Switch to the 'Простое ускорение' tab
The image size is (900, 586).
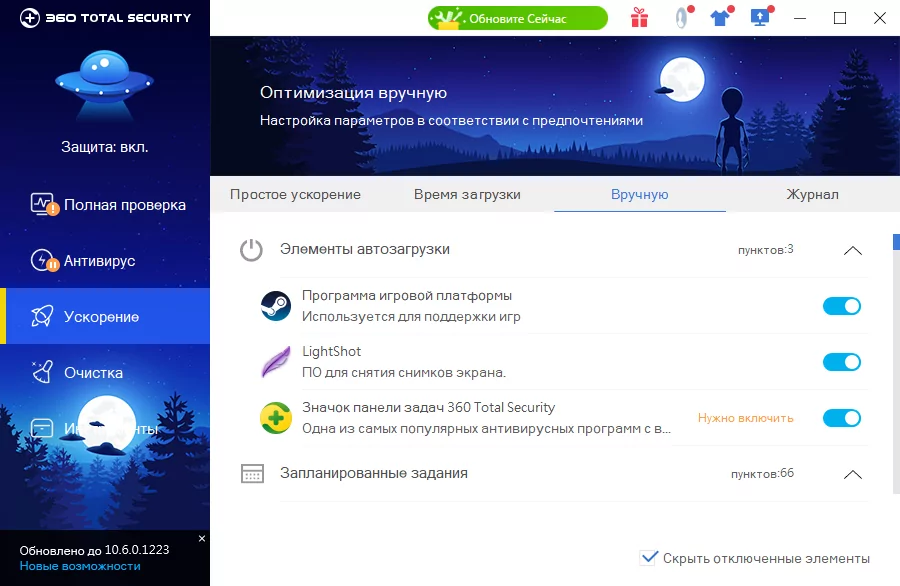point(296,195)
